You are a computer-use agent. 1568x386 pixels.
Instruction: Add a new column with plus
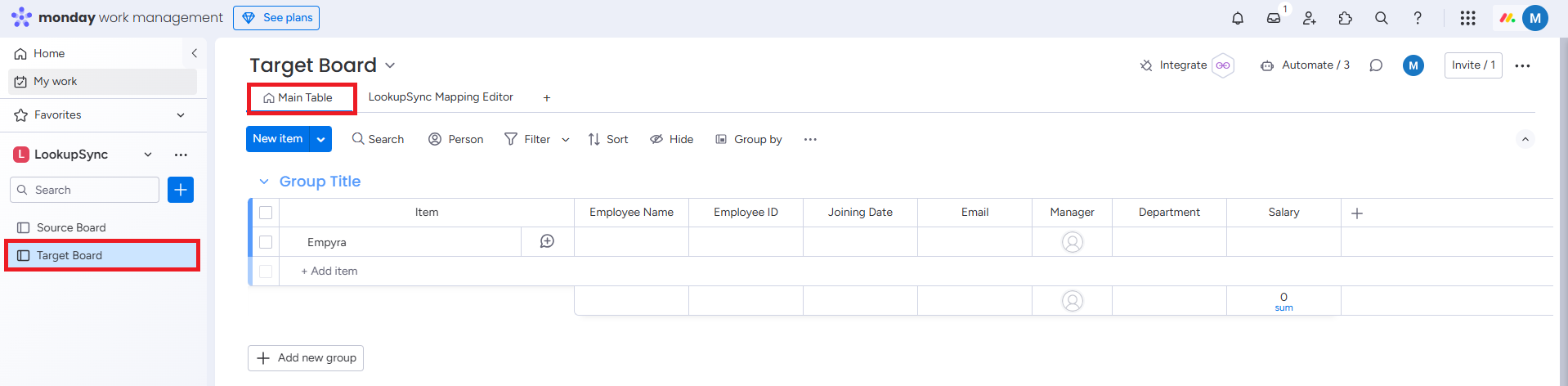pyautogui.click(x=1357, y=213)
